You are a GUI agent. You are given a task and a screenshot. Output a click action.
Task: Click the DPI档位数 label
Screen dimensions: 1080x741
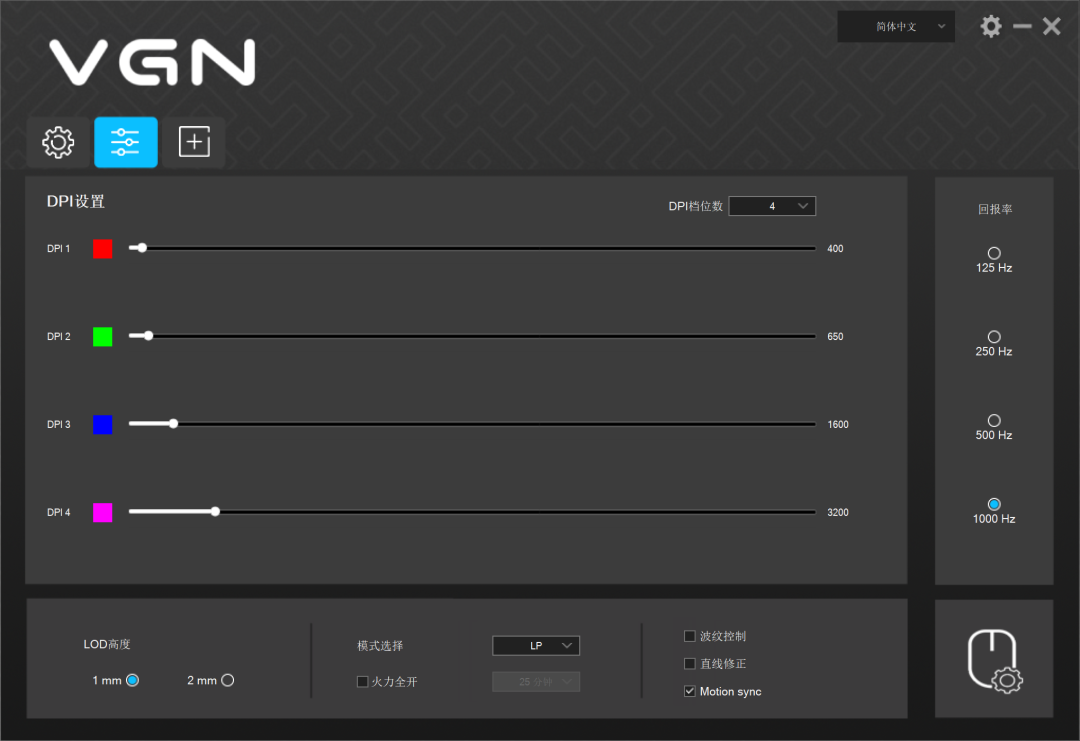[x=695, y=207]
